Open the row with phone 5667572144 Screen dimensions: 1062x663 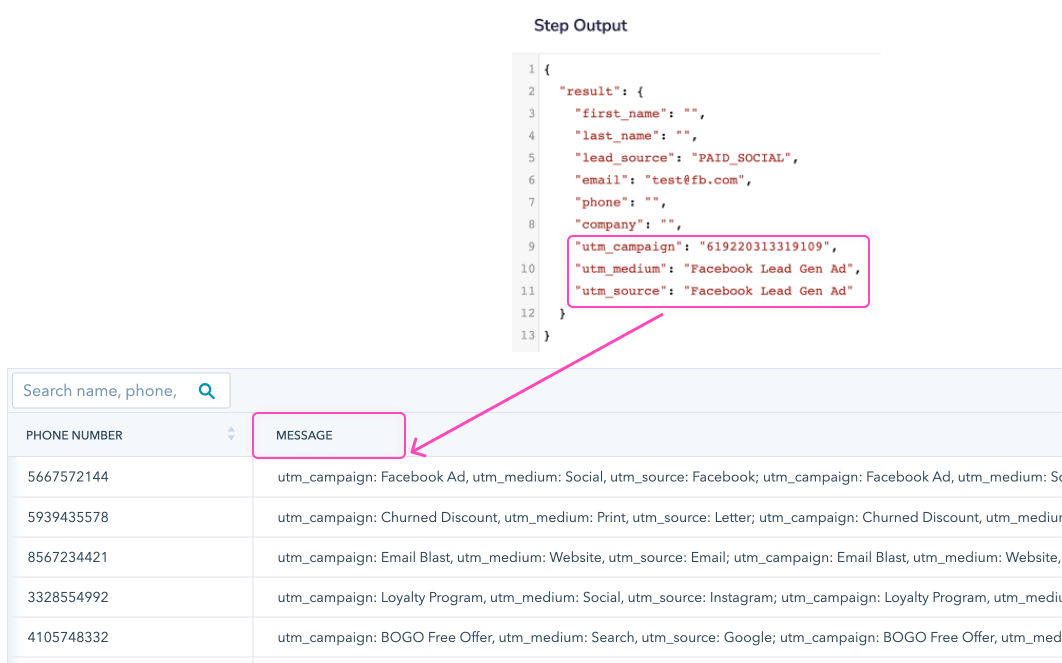(68, 477)
